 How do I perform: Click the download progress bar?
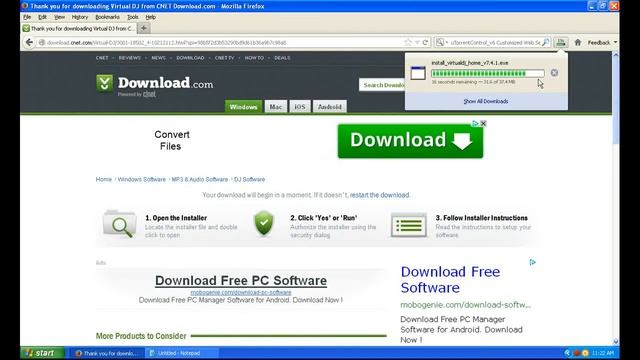click(488, 73)
